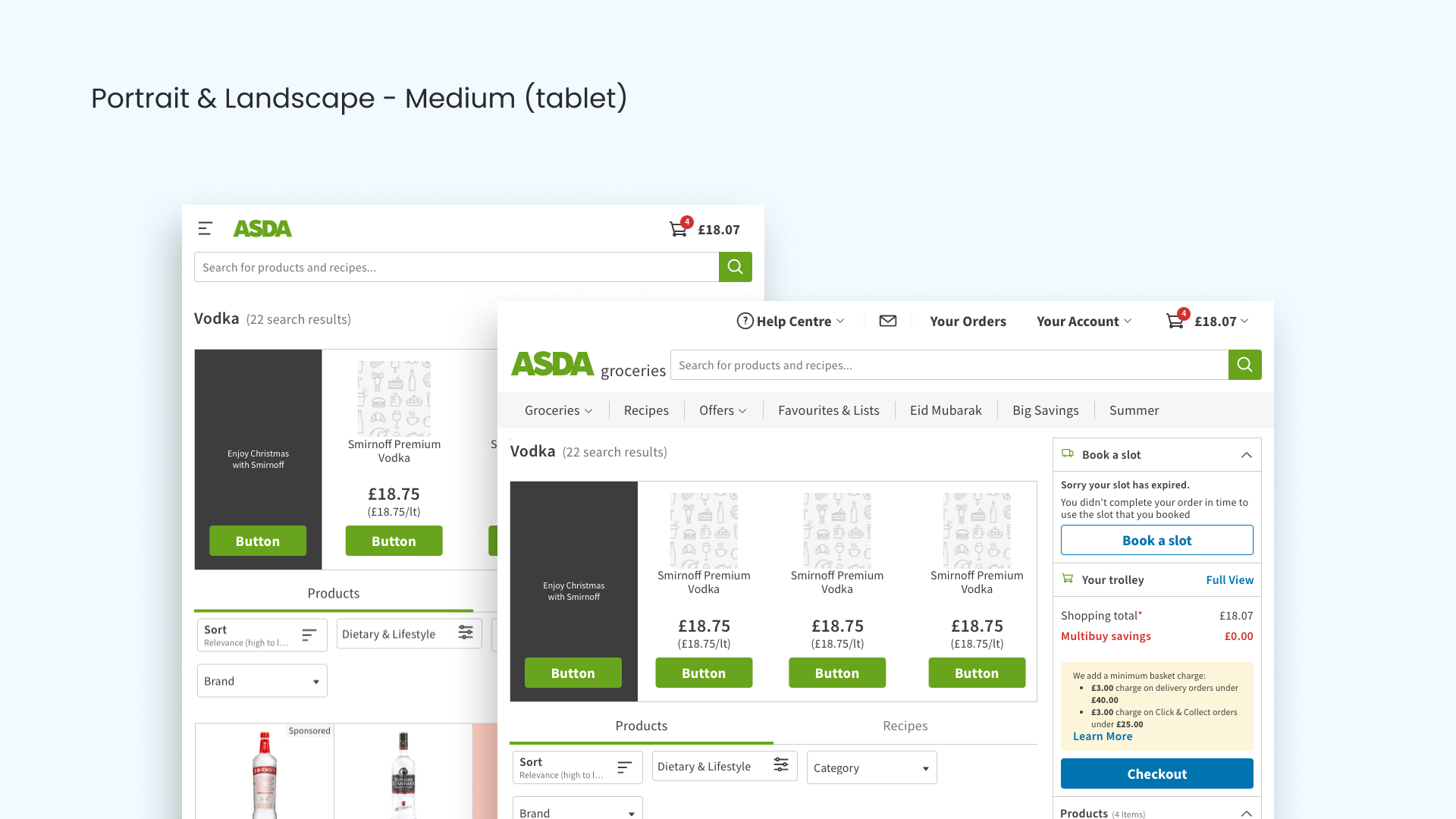Viewport: 1456px width, 819px height.
Task: Click portrait search products field
Action: click(x=457, y=267)
